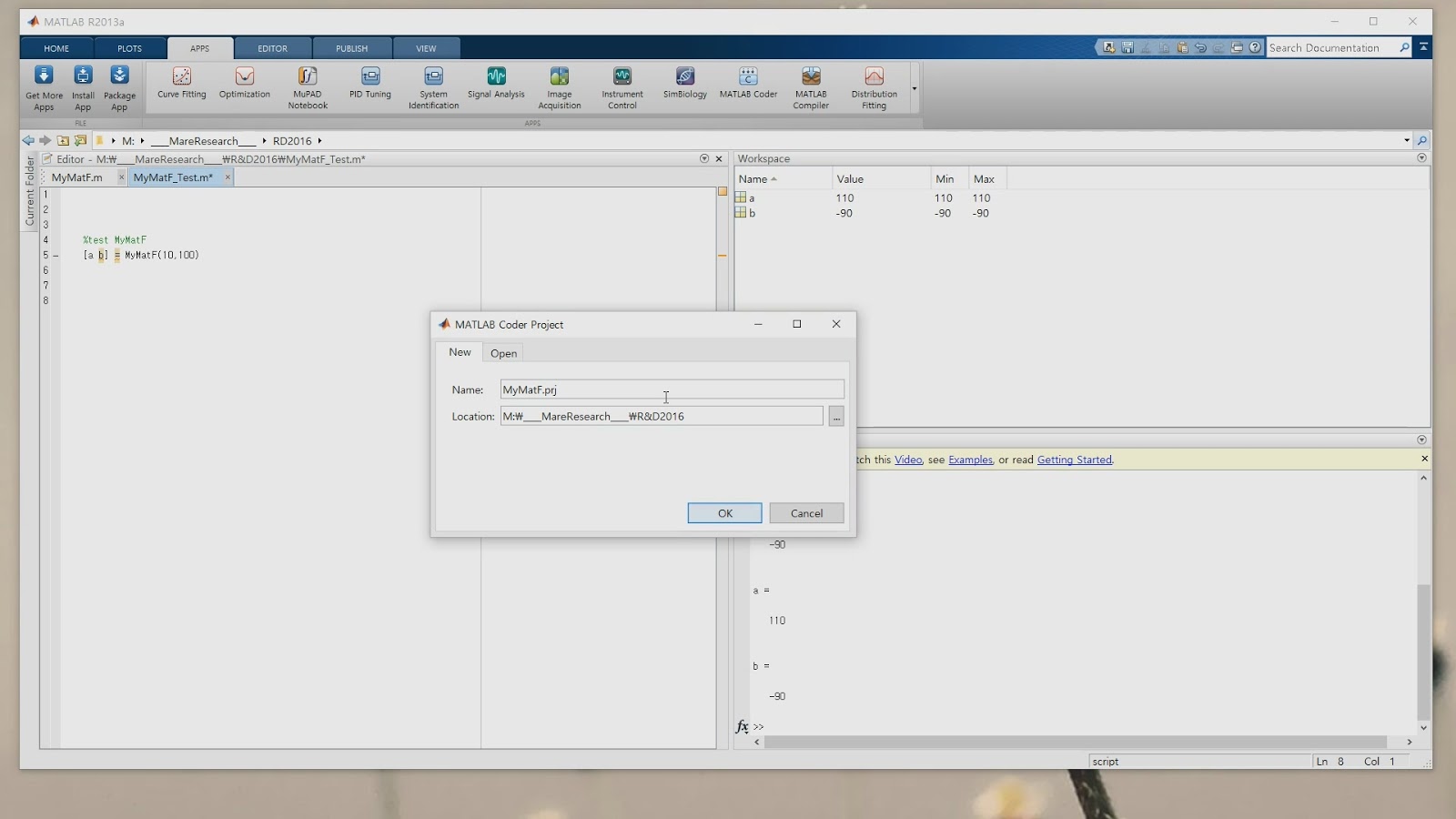Image resolution: width=1456 pixels, height=819 pixels.
Task: Launch Signal Analysis app
Action: [496, 83]
